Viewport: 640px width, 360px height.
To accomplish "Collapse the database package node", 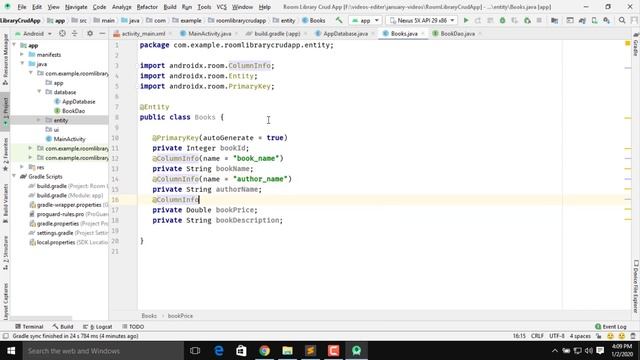I will pos(39,92).
